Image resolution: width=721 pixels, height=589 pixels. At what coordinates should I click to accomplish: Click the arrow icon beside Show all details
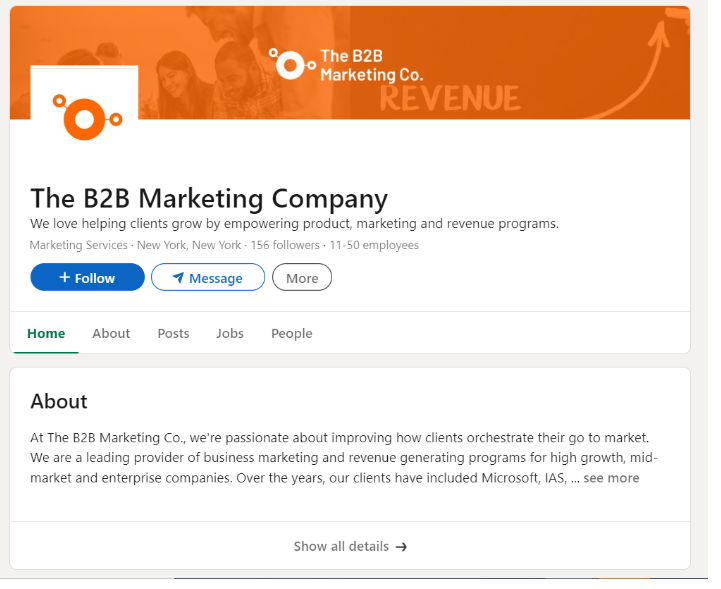(401, 547)
